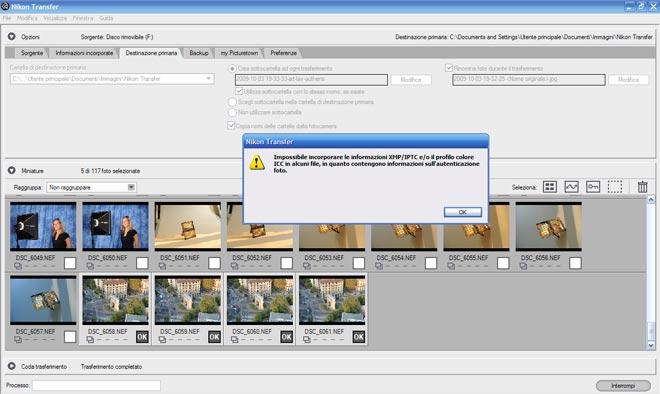Screen dimensions: 660x394
Task: Select the DSC_6057.NEF thumbnail
Action: [43, 300]
